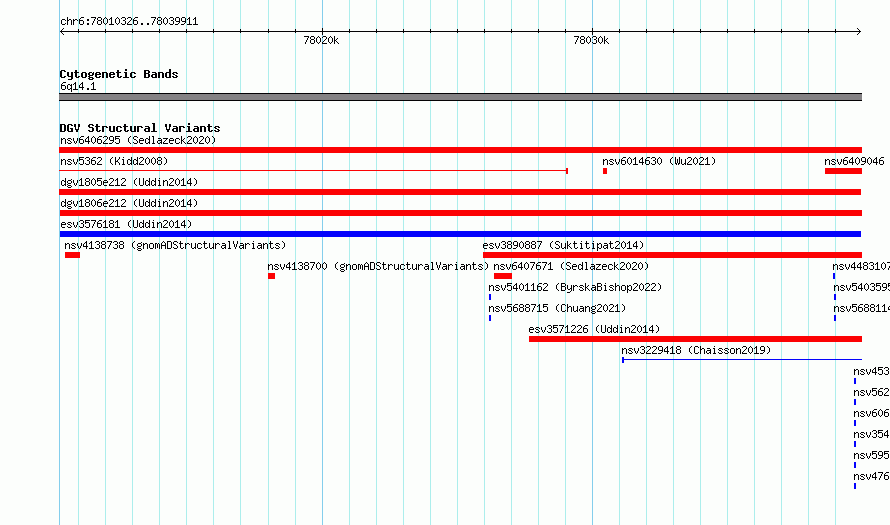The image size is (890, 525).
Task: Click the cut-off nsv562 label
Action: coord(871,392)
